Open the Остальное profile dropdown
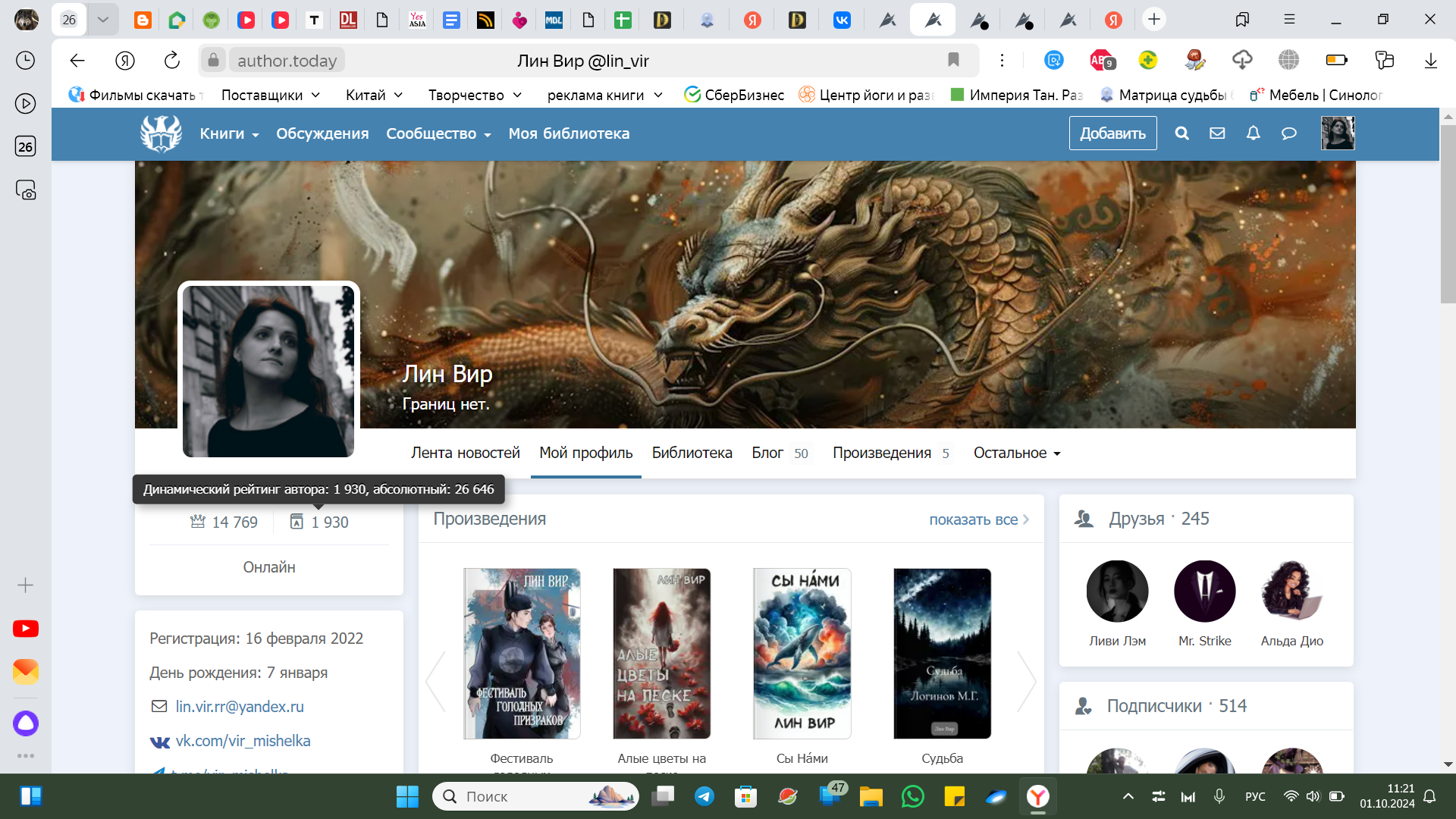Image resolution: width=1456 pixels, height=819 pixels. pyautogui.click(x=1017, y=453)
